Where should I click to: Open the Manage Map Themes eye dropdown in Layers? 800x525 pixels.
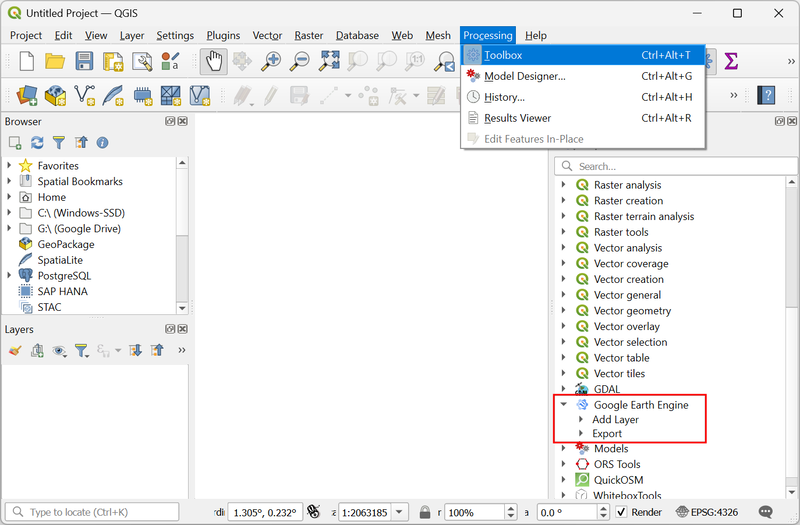pyautogui.click(x=60, y=351)
